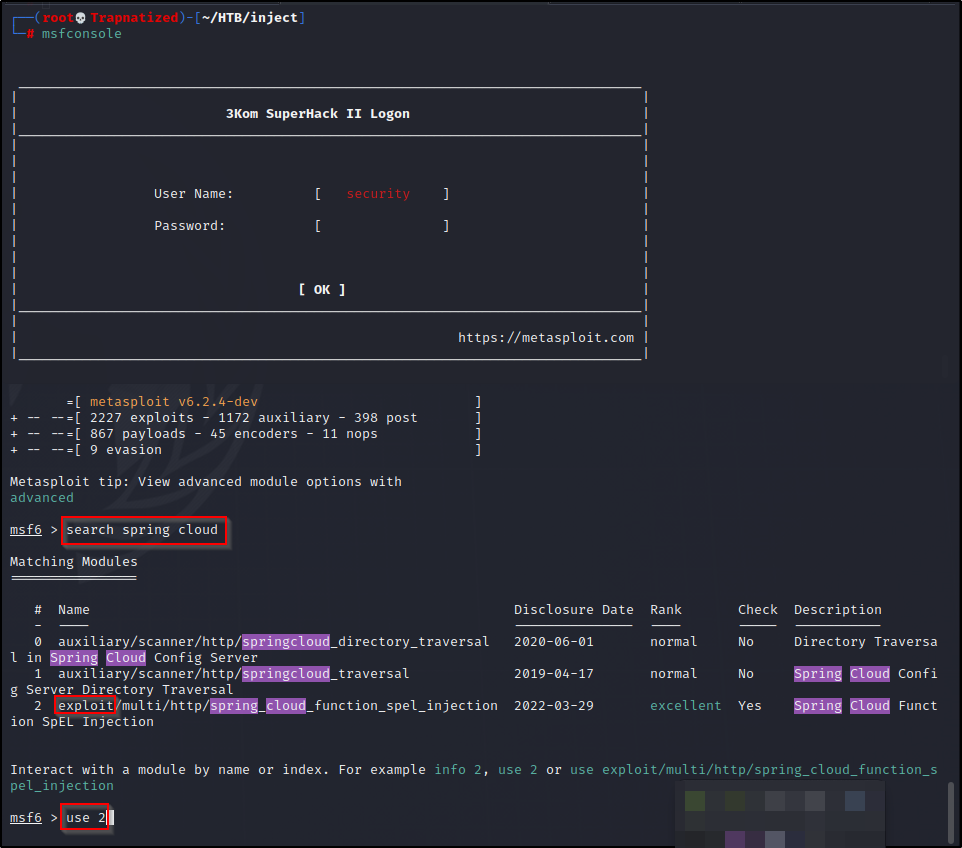This screenshot has height=848, width=962.
Task: Click the 'use 2' typed command at the prompt
Action: [x=86, y=818]
